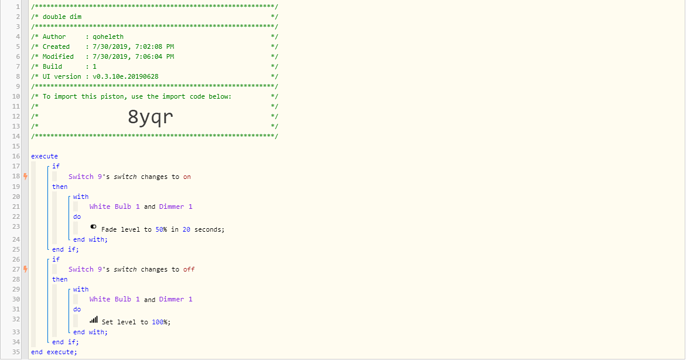
Task: Click the lightning trigger icon on line 18
Action: tap(26, 176)
